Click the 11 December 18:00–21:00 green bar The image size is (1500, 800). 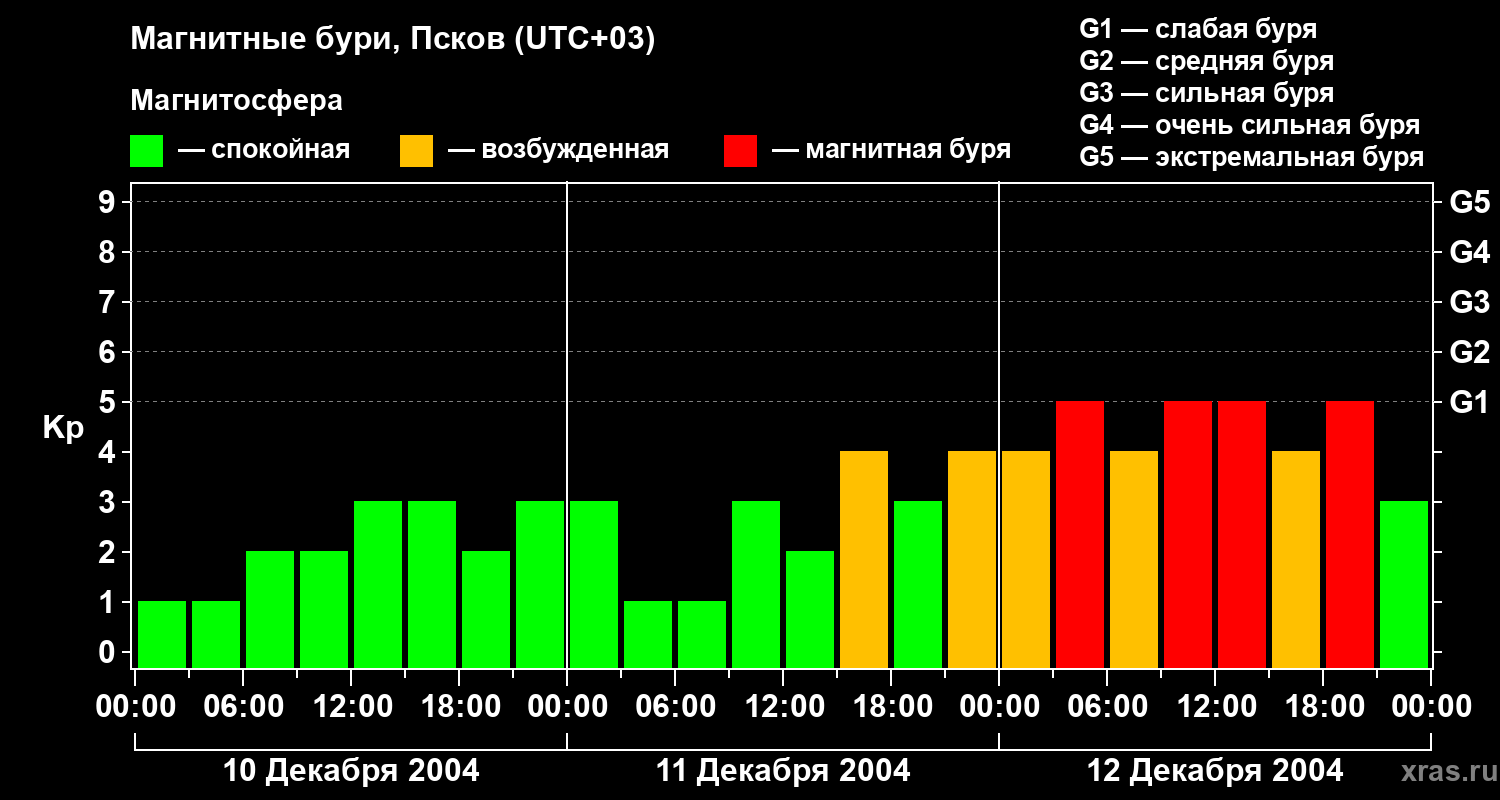918,584
